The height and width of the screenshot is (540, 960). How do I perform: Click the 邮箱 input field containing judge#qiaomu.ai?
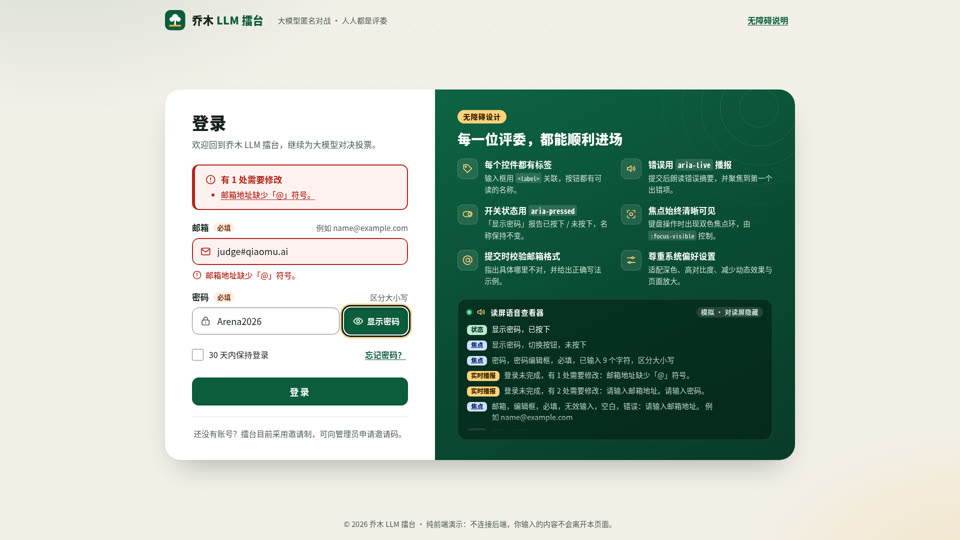tap(300, 252)
